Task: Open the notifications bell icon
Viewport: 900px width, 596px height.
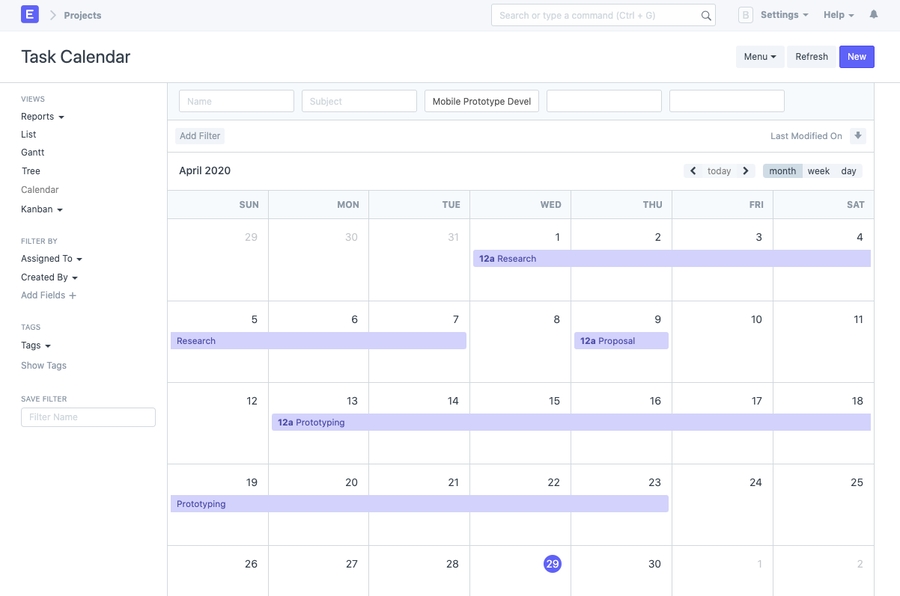Action: [873, 15]
